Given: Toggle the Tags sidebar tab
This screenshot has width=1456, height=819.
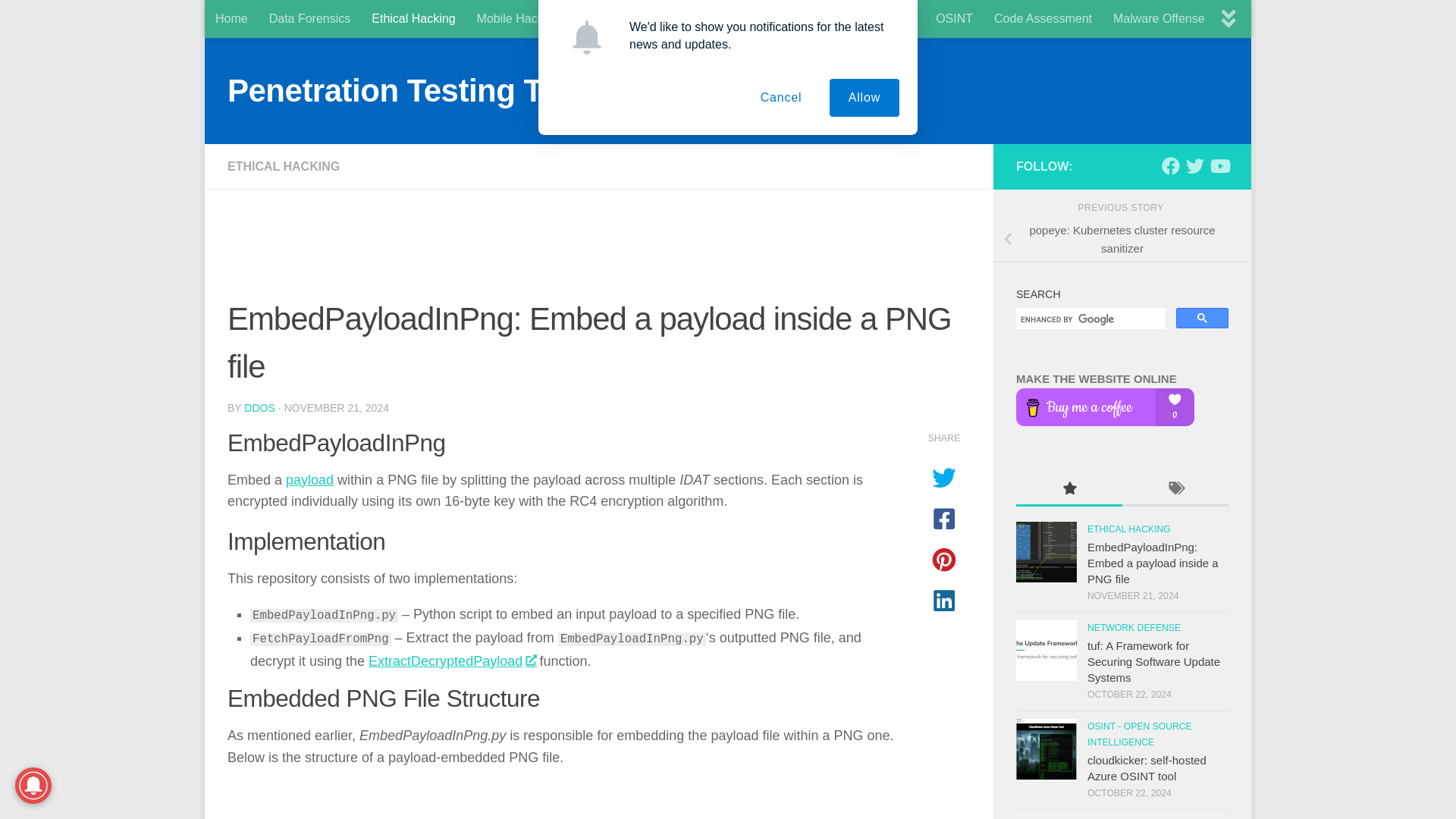Looking at the screenshot, I should pyautogui.click(x=1176, y=488).
